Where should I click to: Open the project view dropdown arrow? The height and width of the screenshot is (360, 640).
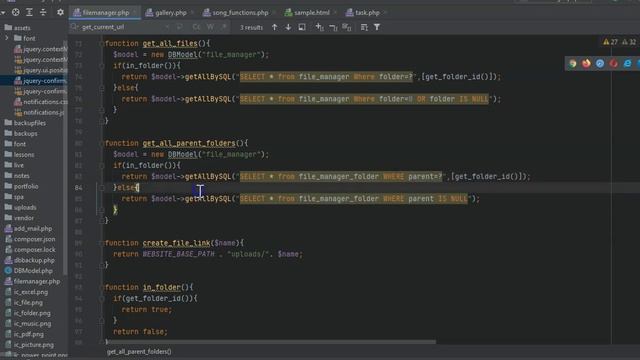3,13
